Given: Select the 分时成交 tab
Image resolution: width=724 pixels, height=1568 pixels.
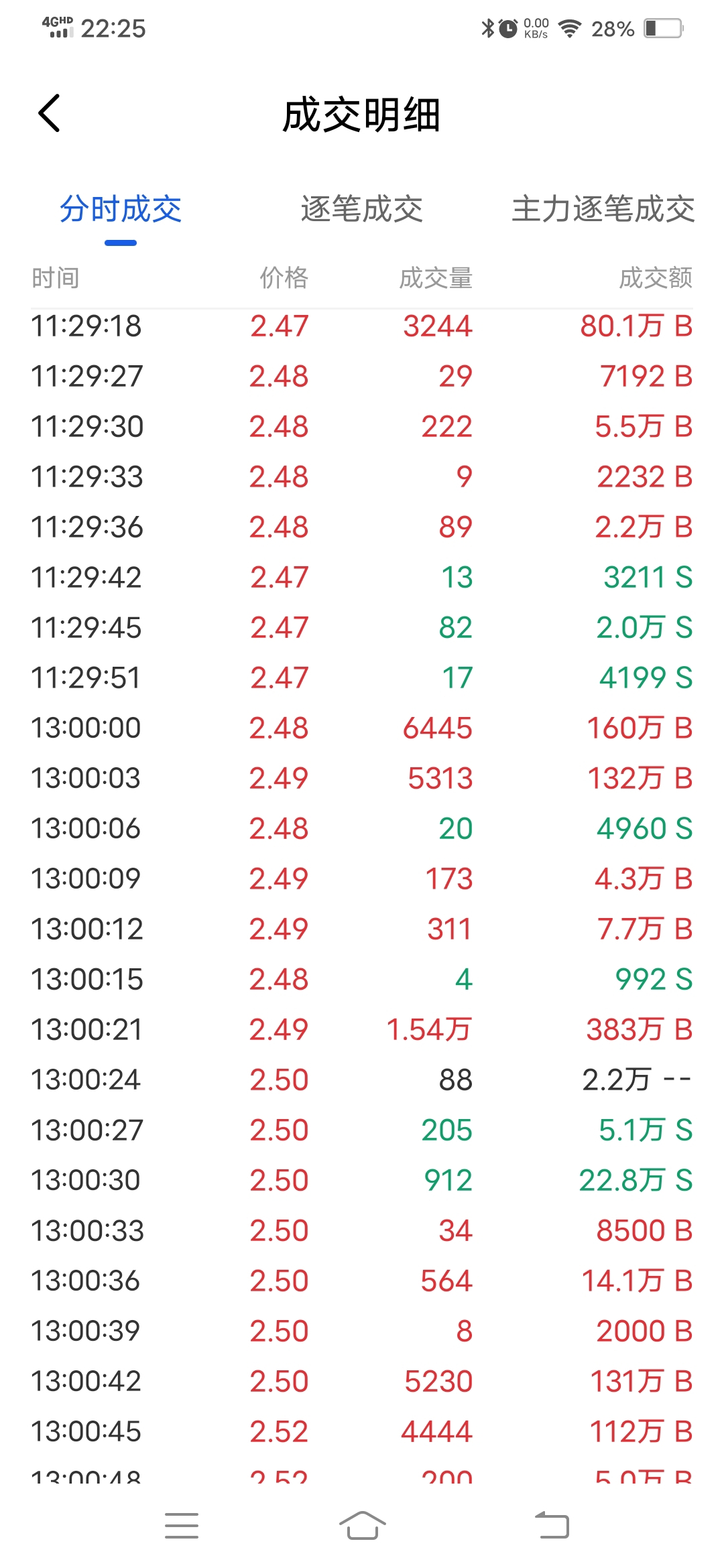Looking at the screenshot, I should click(121, 209).
